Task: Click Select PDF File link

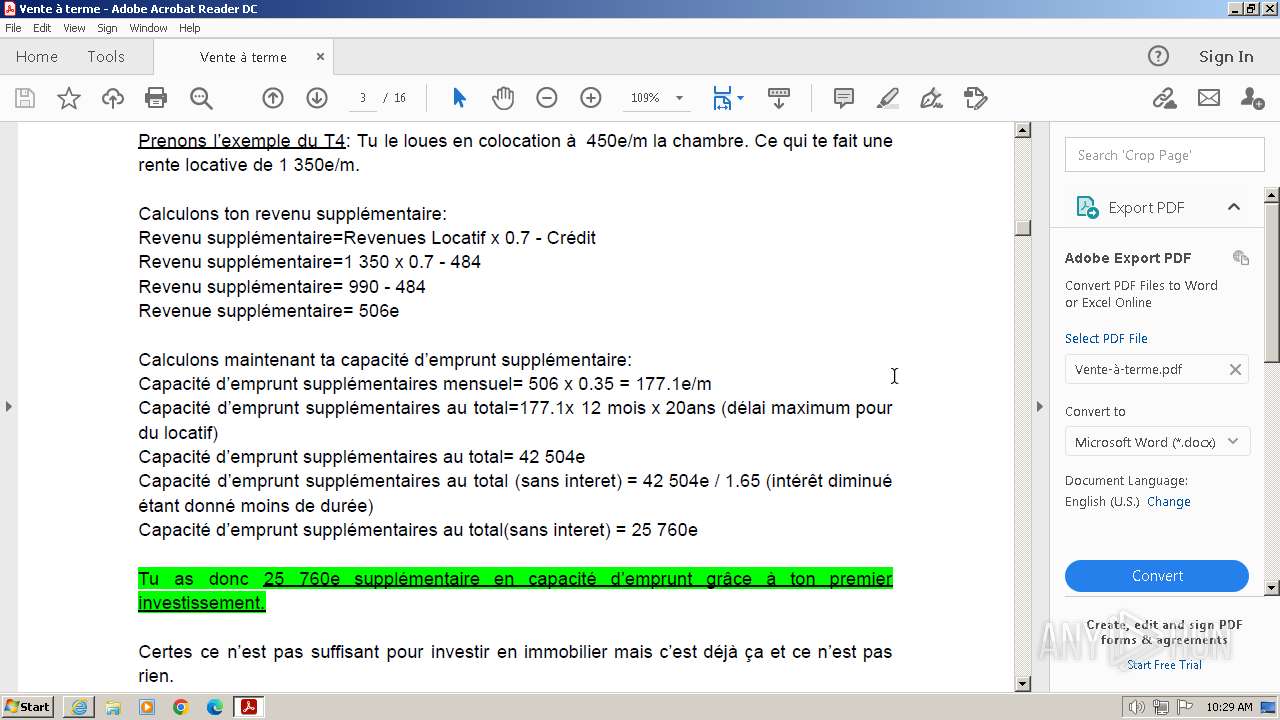Action: pyautogui.click(x=1106, y=338)
